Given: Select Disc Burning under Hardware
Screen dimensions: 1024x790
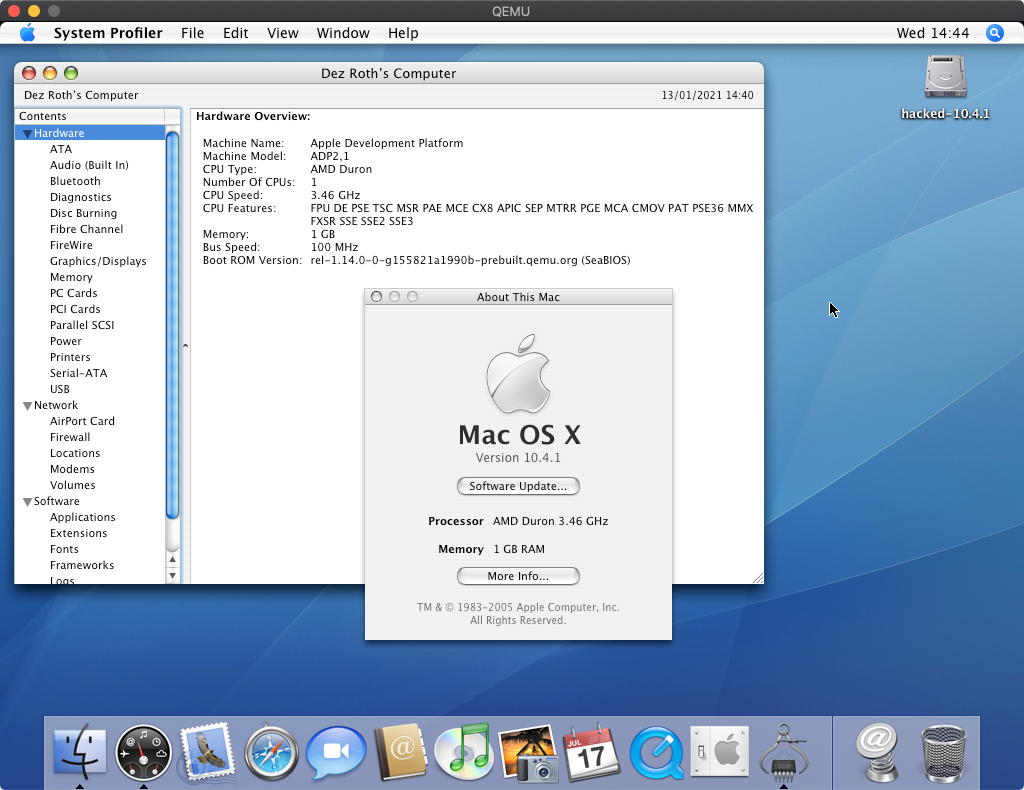Looking at the screenshot, I should [84, 213].
